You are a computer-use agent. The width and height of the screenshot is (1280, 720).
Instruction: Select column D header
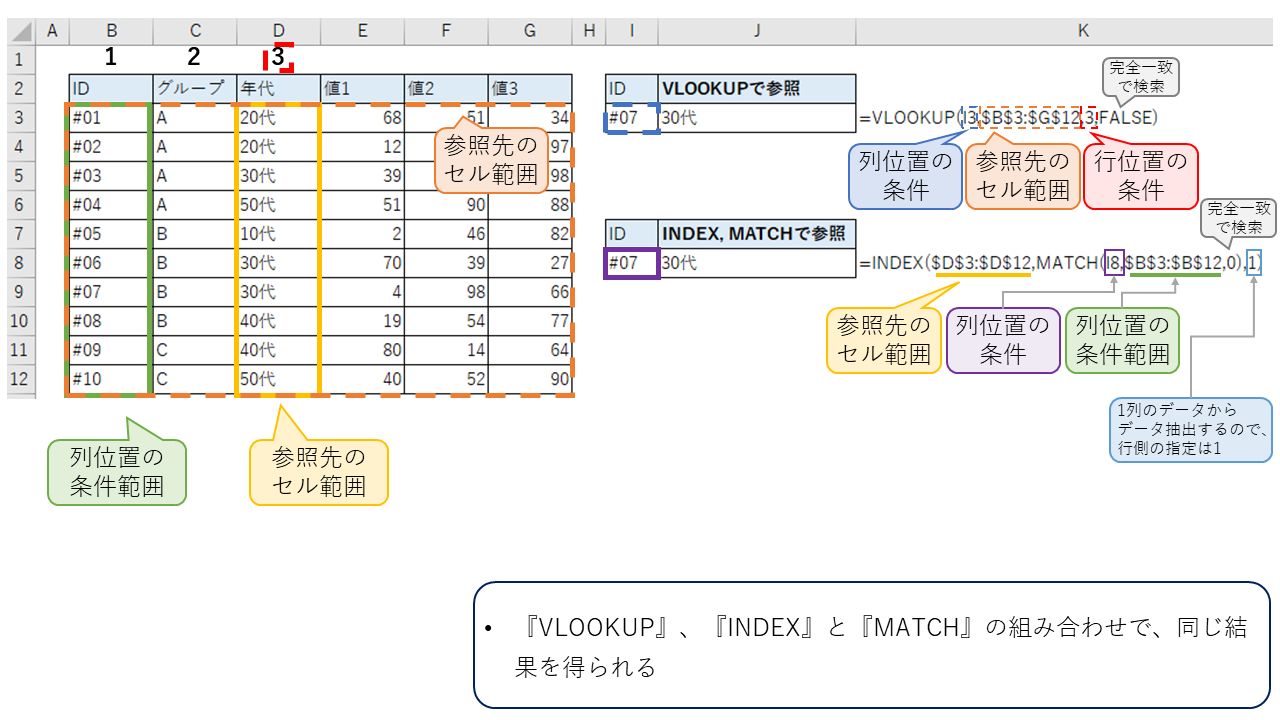pyautogui.click(x=278, y=31)
